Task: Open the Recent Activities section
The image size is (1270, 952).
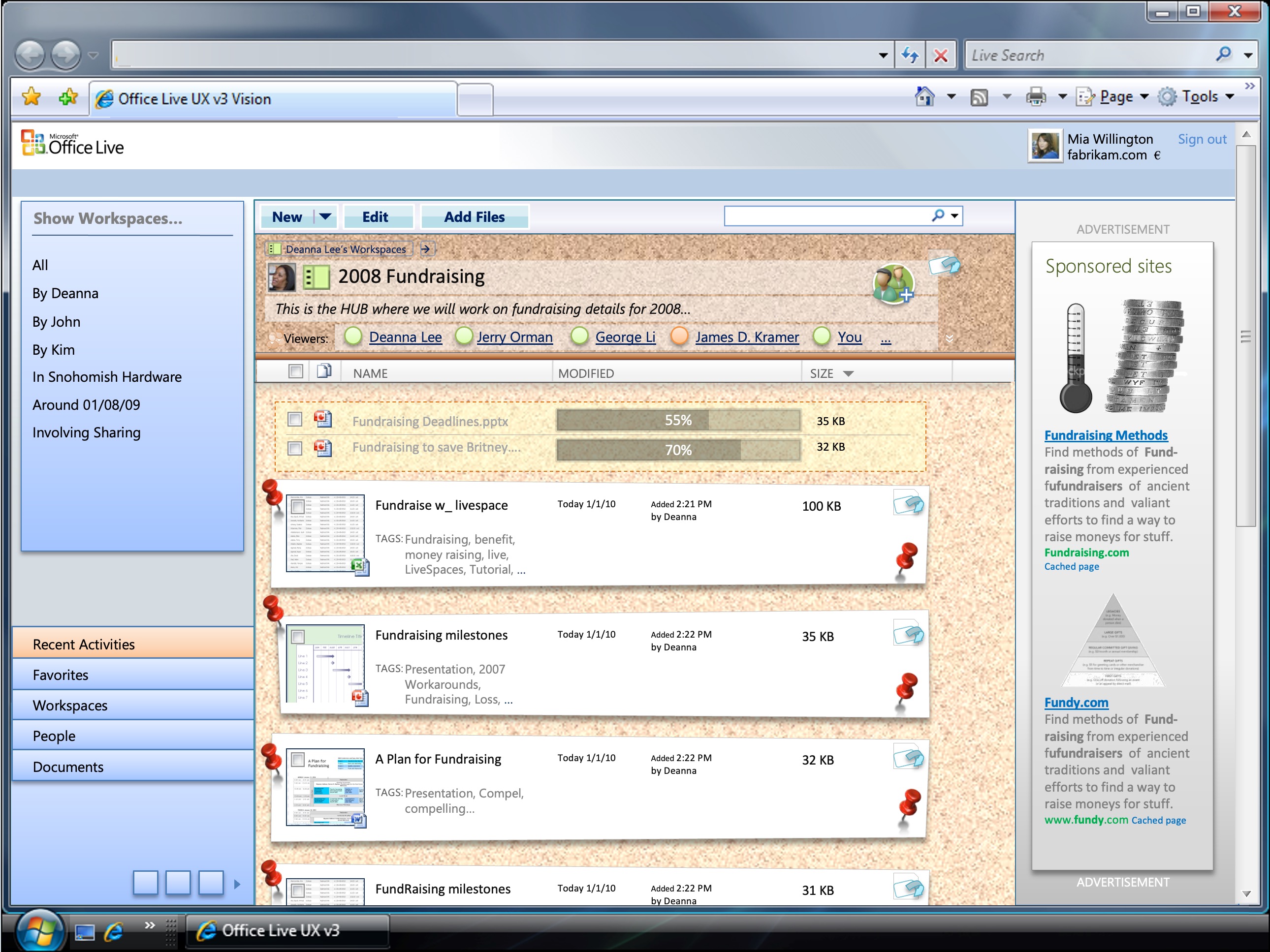Action: point(132,644)
